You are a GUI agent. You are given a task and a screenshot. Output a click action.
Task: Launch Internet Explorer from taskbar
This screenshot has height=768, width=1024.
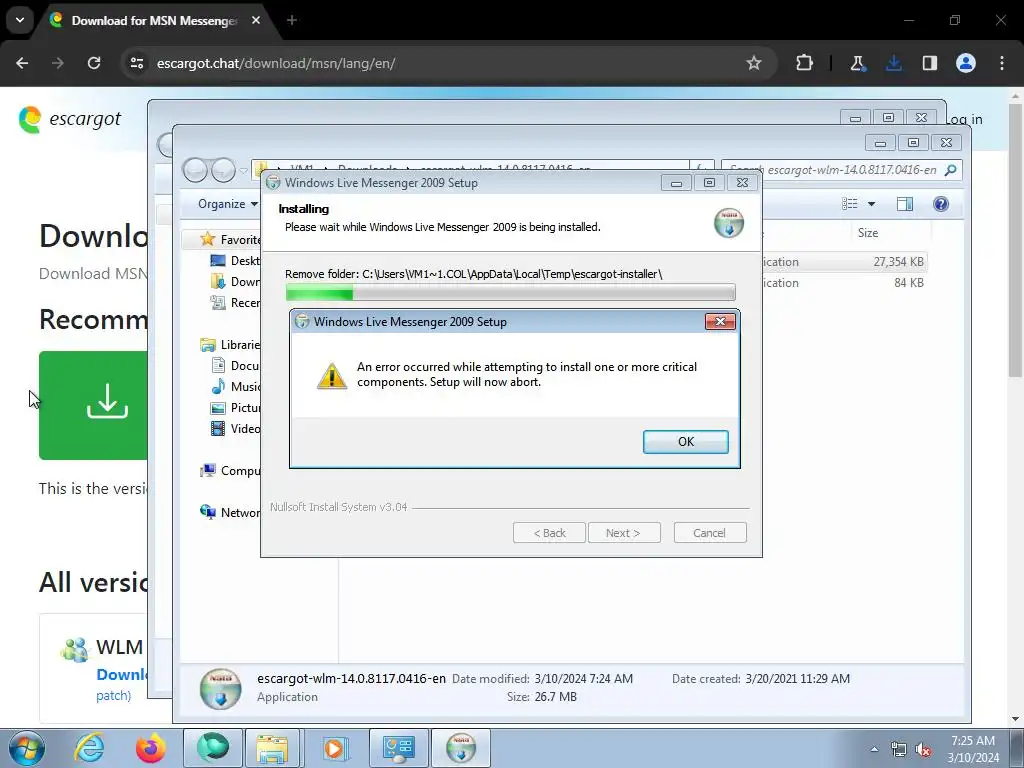click(89, 748)
